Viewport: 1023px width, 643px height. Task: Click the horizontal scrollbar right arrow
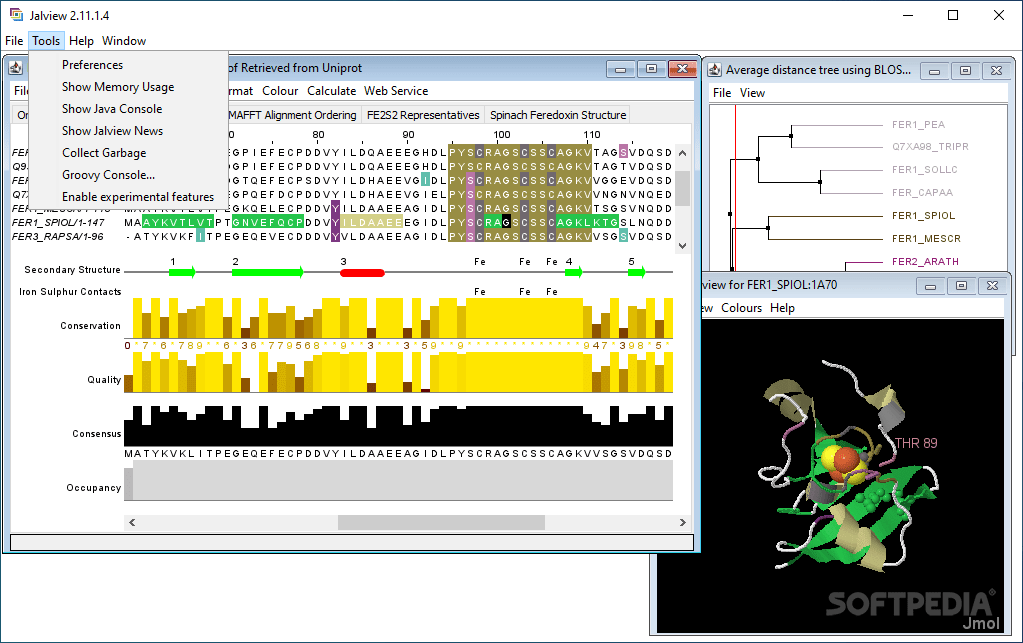682,522
